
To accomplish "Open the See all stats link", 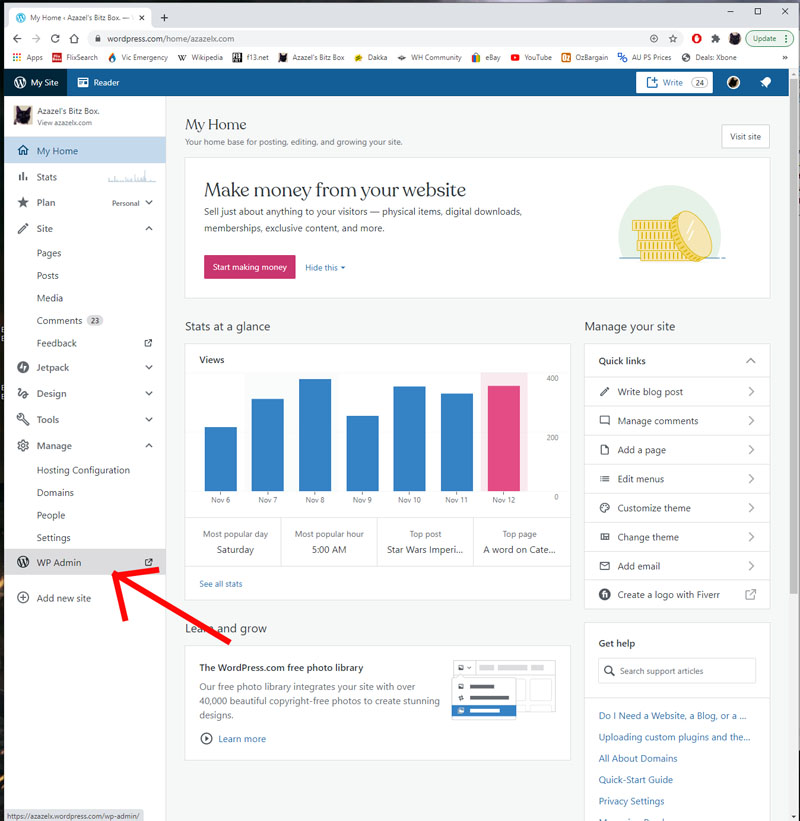I will [x=220, y=584].
